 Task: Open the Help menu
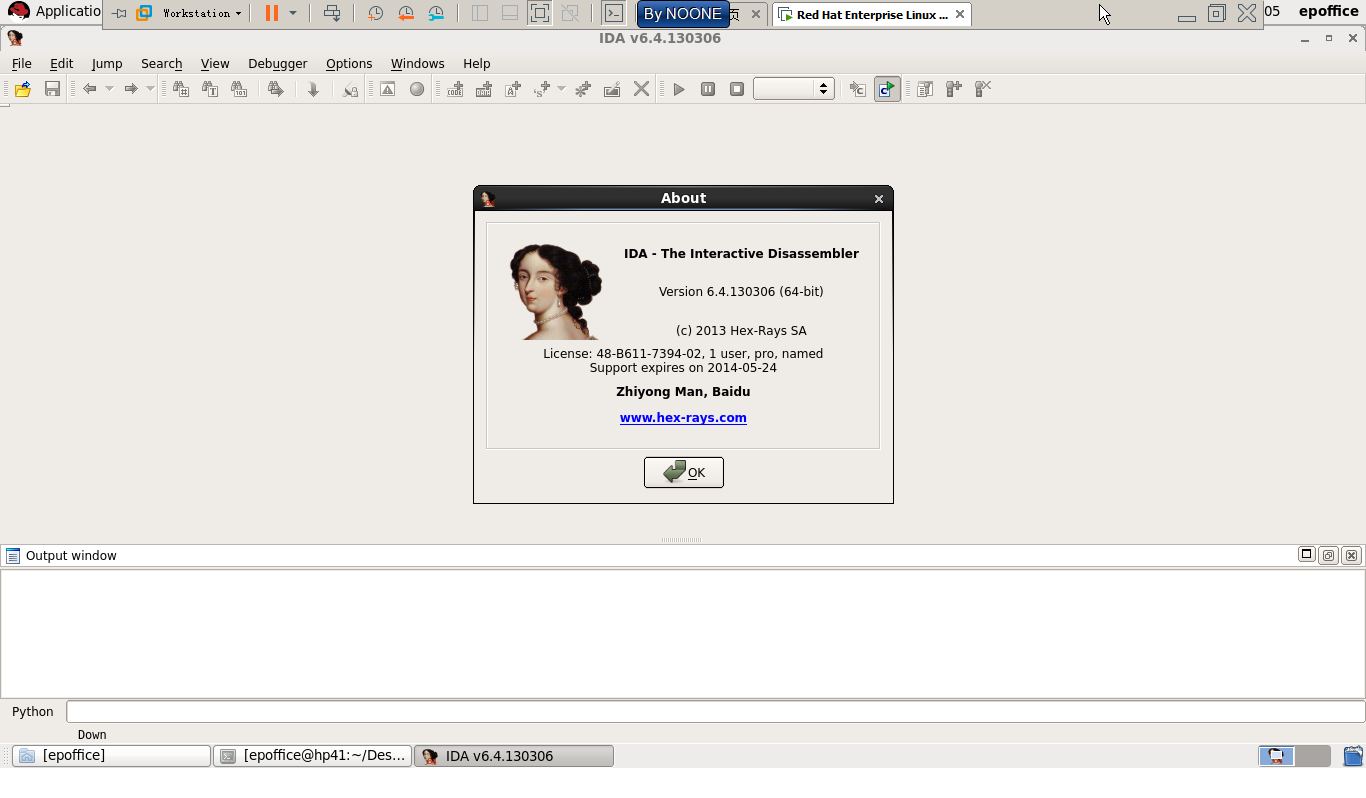click(x=477, y=63)
